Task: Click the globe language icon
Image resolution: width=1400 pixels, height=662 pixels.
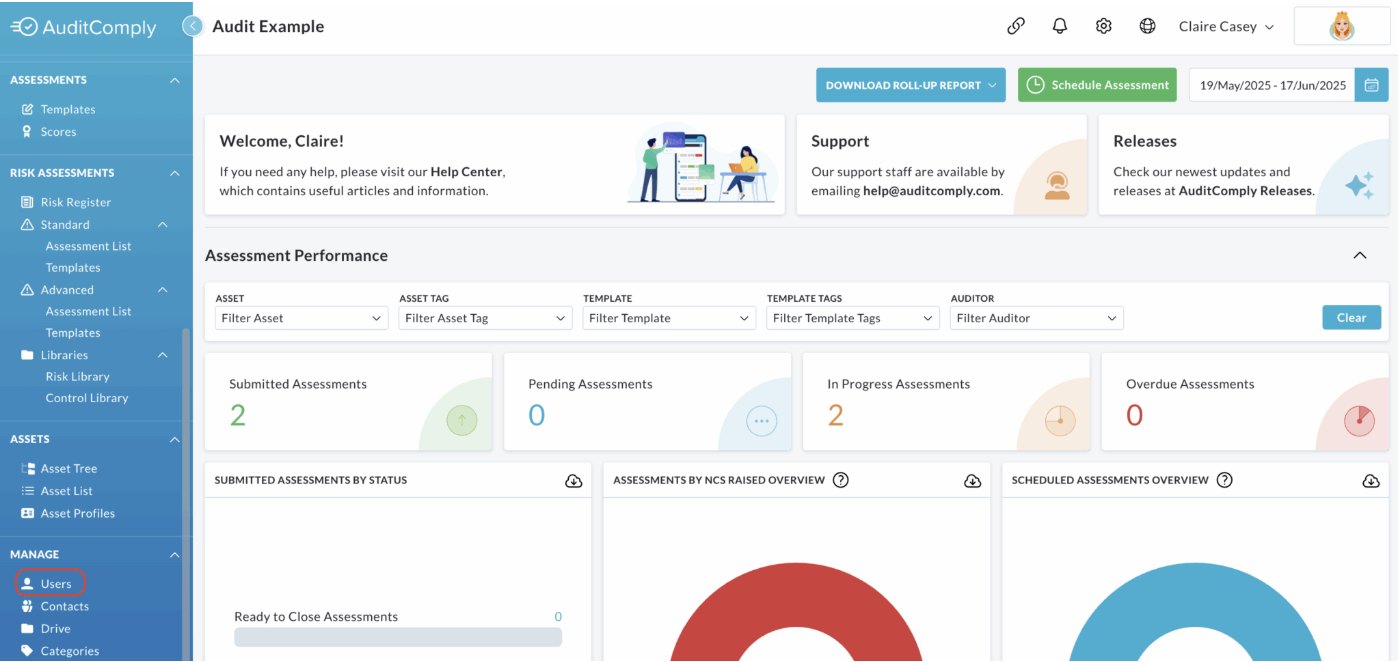Action: 1148,27
